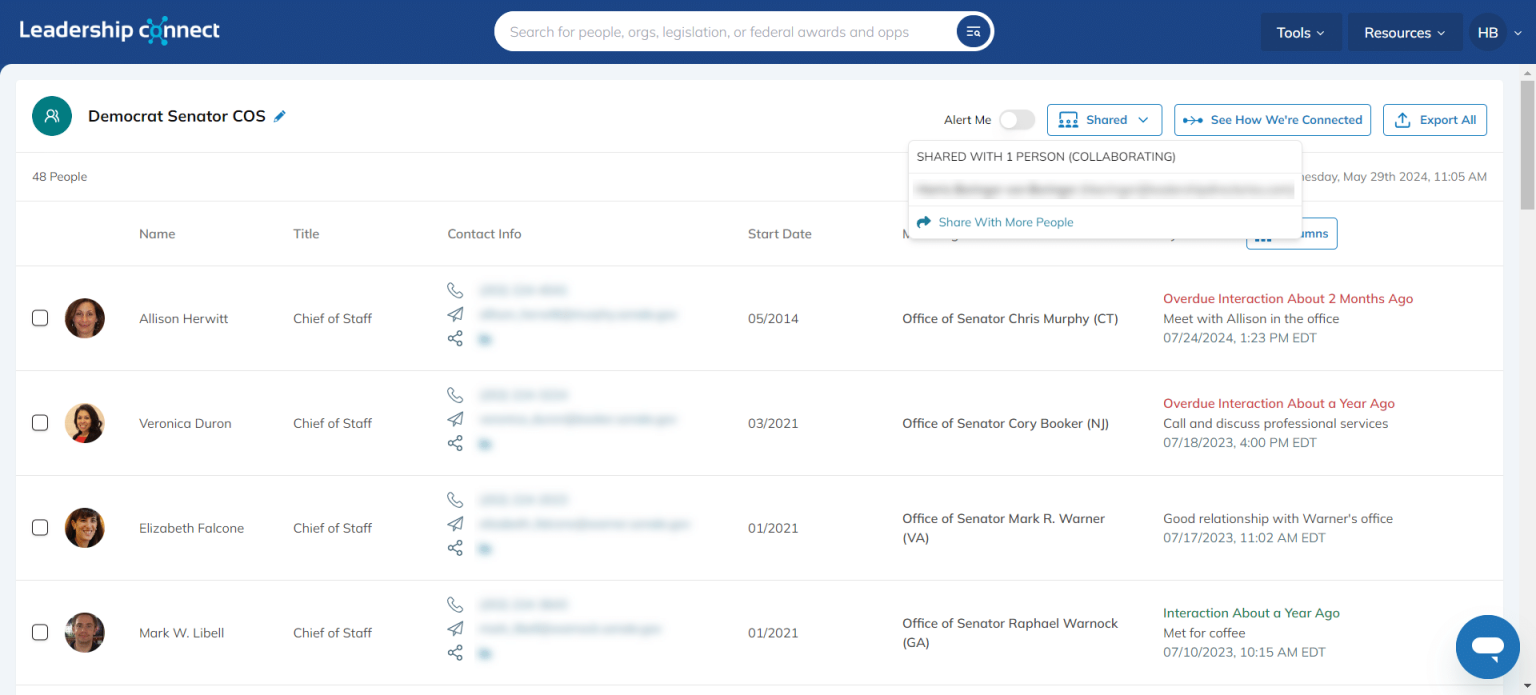Image resolution: width=1536 pixels, height=695 pixels.
Task: Select the checkbox for Veronica Duron
Action: pos(40,423)
